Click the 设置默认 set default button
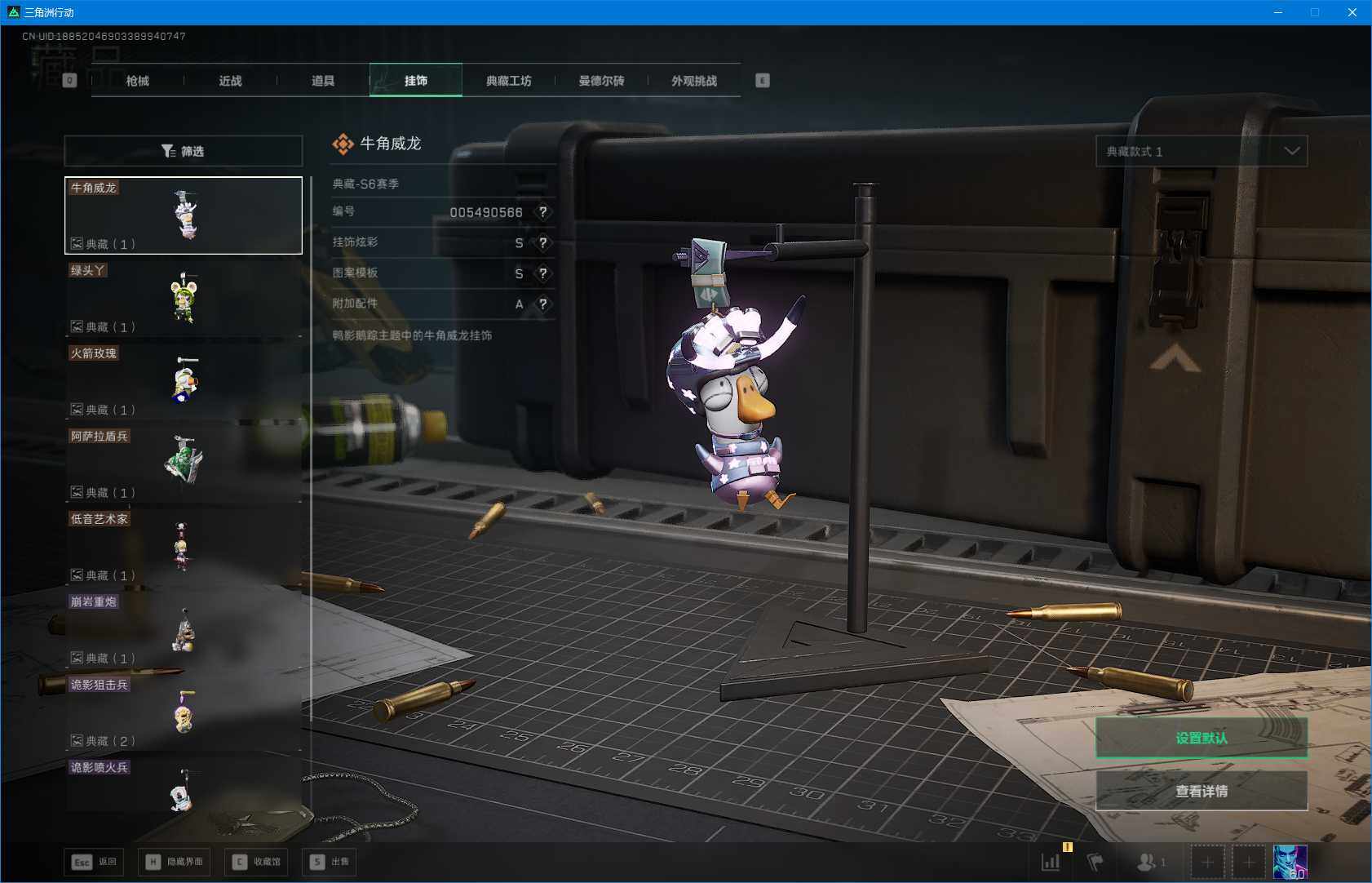Viewport: 1372px width, 883px height. 1202,738
